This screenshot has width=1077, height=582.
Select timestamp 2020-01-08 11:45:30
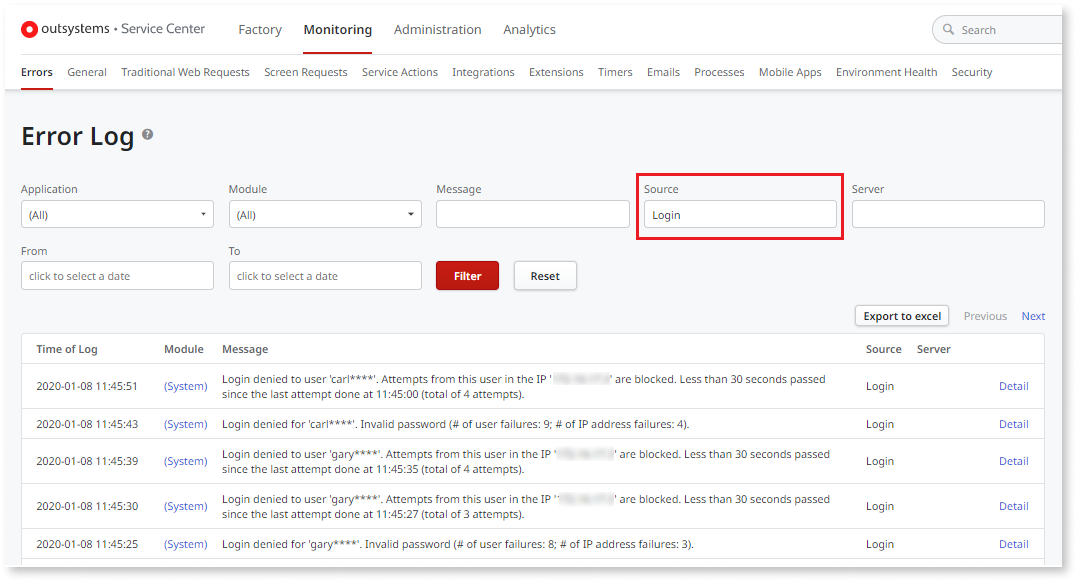coord(87,506)
